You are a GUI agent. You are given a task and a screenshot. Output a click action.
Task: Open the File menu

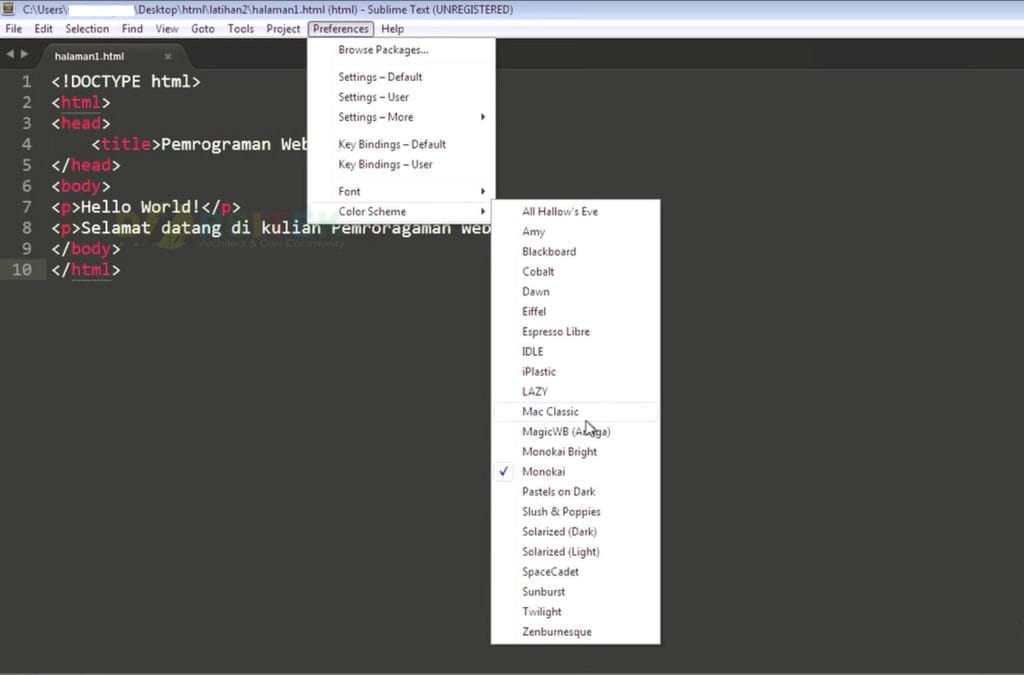tap(14, 29)
